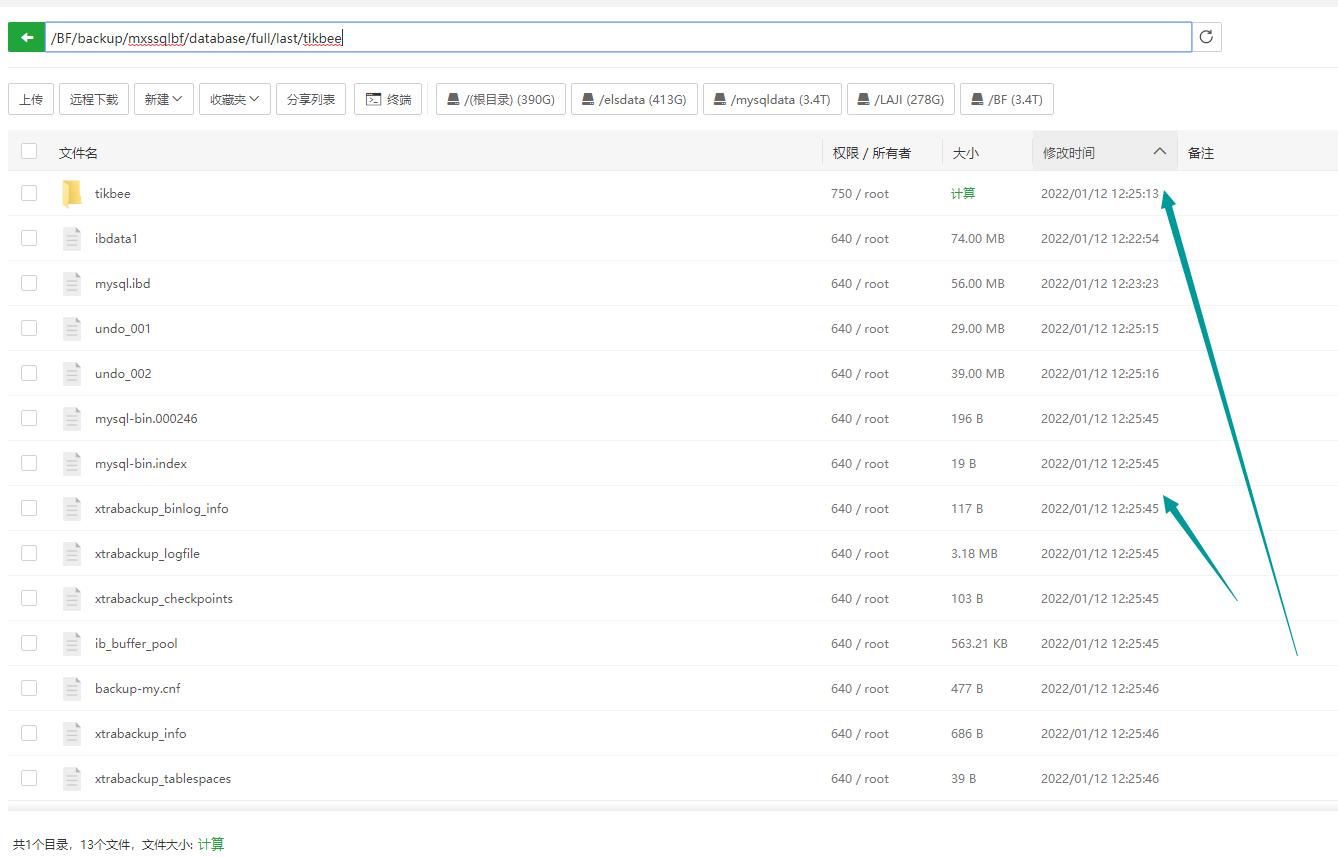
Task: Open the 分享列表 share list
Action: pos(311,99)
